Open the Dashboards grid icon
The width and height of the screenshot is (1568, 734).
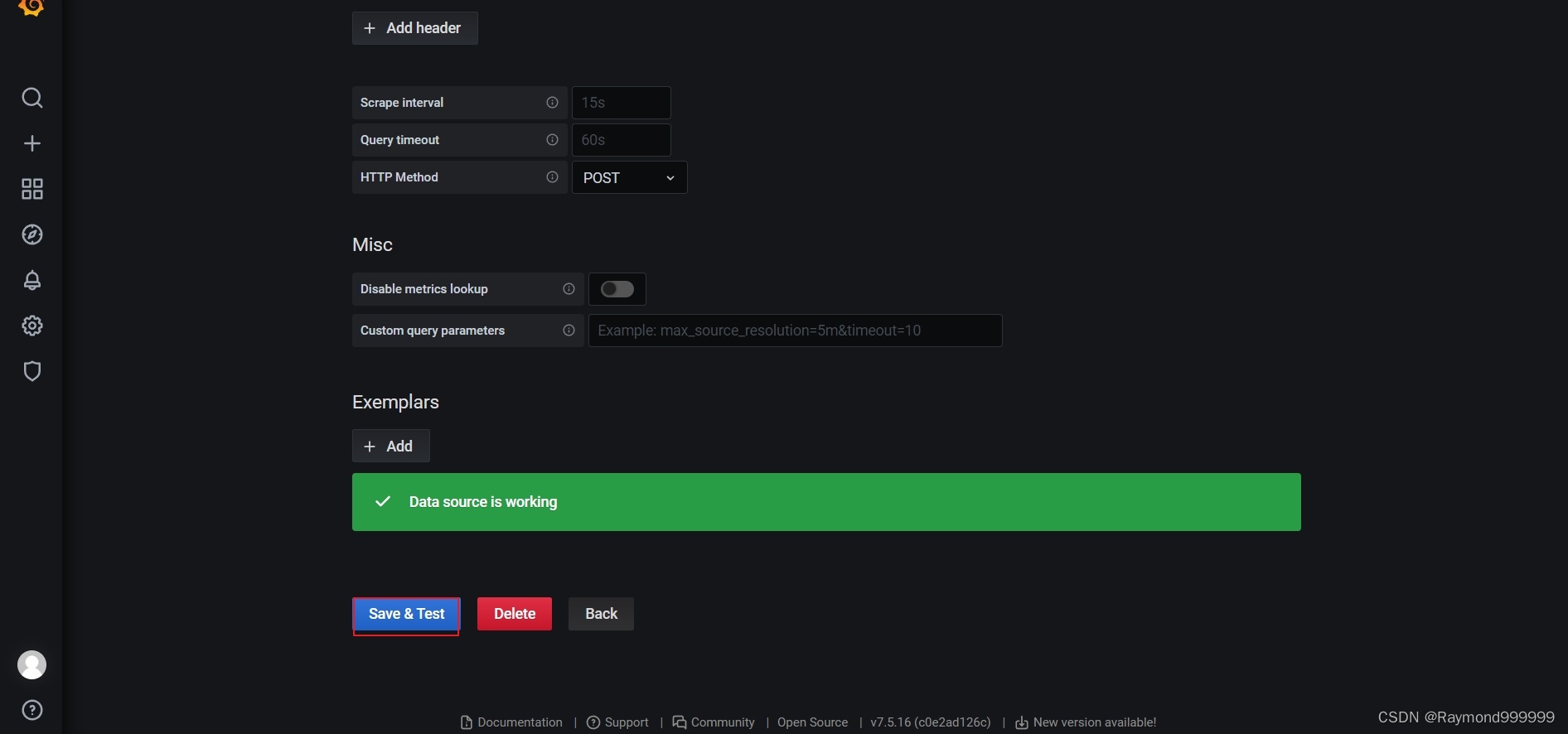coord(32,189)
